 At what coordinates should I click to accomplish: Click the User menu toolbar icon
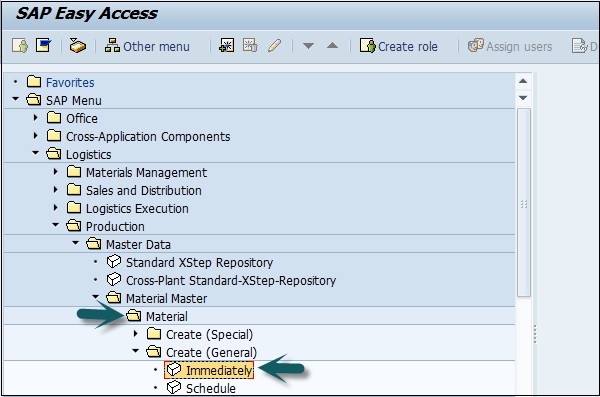click(20, 46)
